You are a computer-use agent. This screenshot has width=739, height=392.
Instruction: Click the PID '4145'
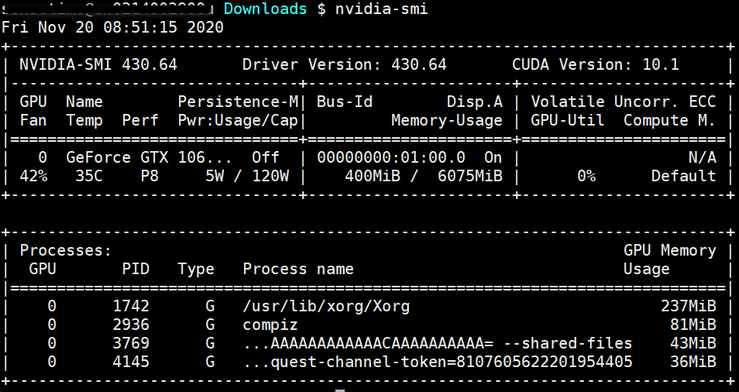(131, 361)
